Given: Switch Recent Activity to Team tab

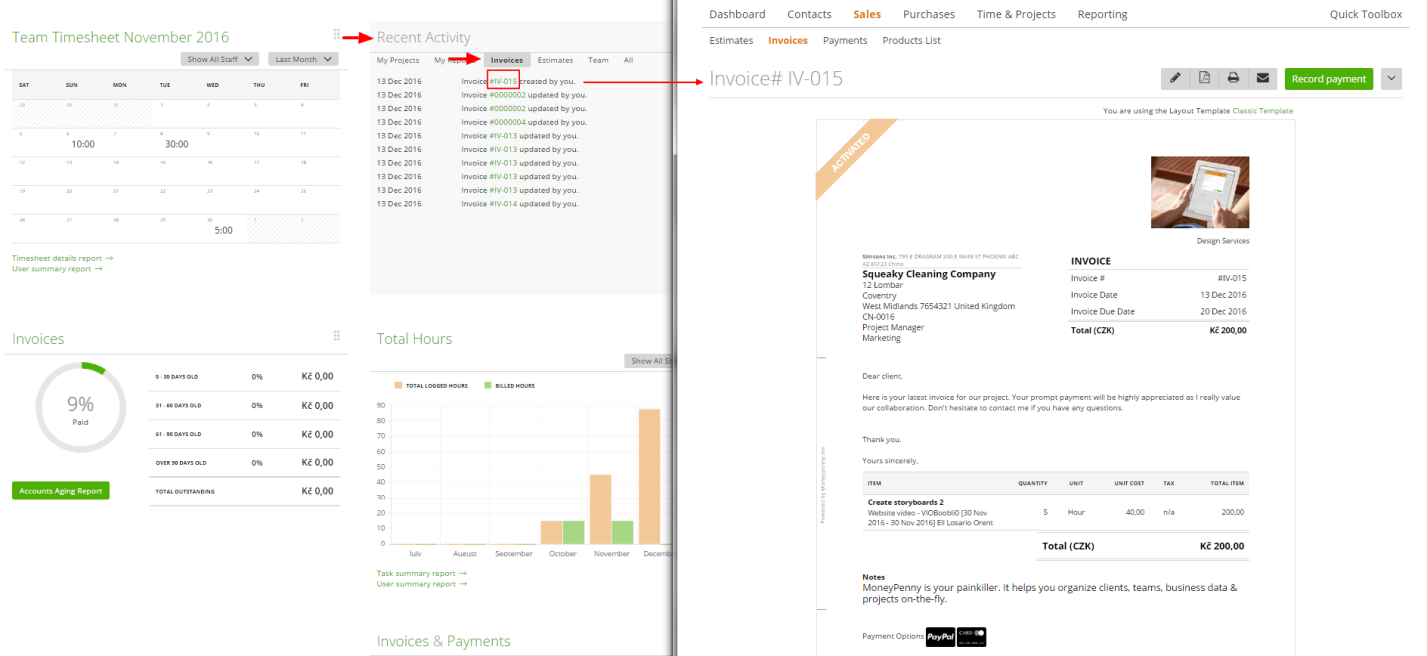Looking at the screenshot, I should (x=598, y=60).
